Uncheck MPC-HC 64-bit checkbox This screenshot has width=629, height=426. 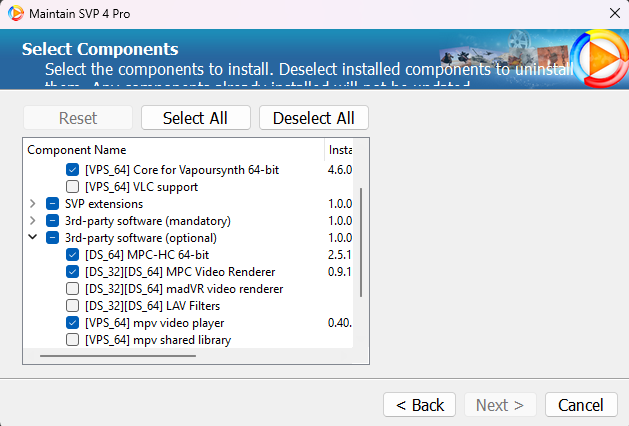73,255
